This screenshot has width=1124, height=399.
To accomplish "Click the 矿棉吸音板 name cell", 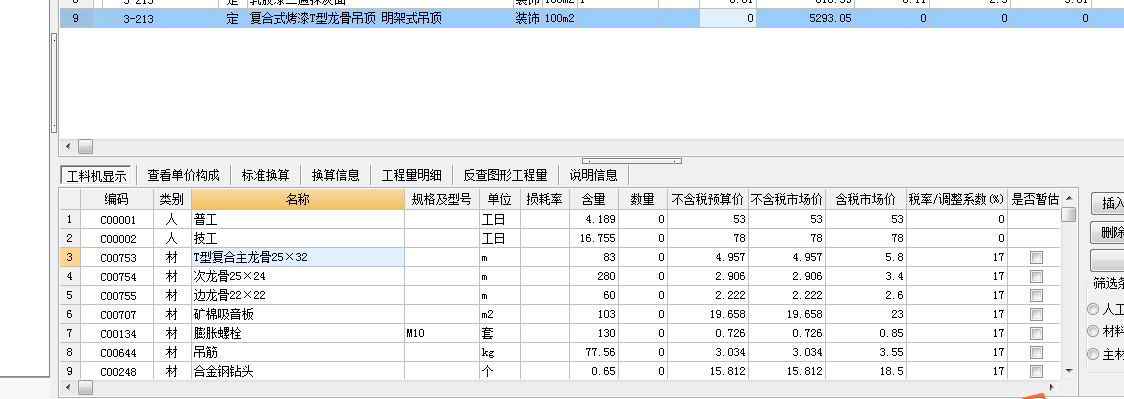I will point(297,314).
